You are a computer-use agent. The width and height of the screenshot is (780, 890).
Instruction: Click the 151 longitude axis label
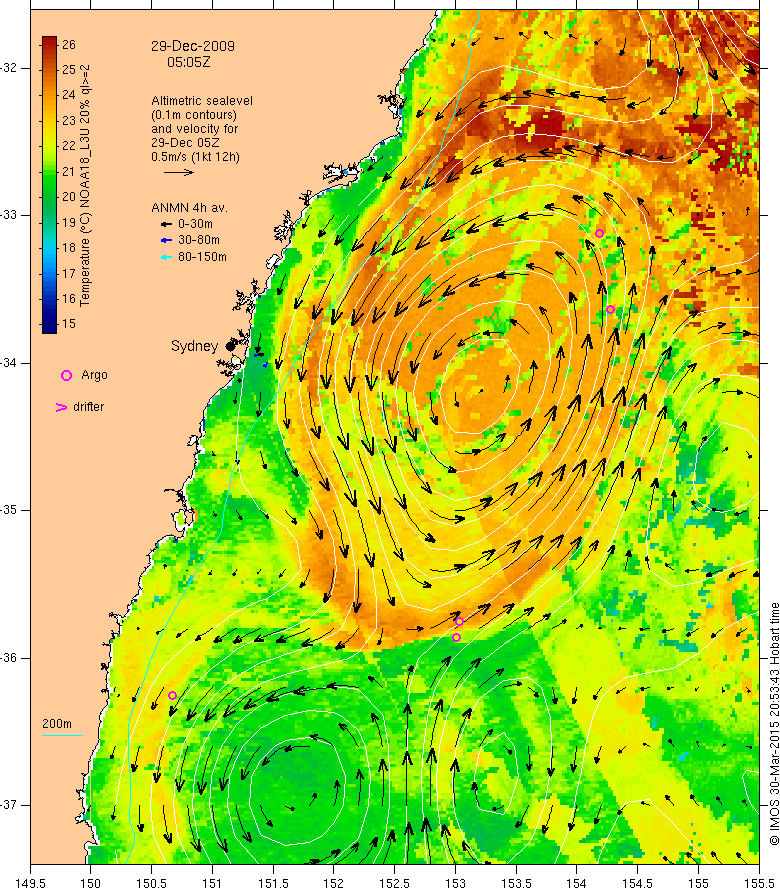click(x=212, y=884)
